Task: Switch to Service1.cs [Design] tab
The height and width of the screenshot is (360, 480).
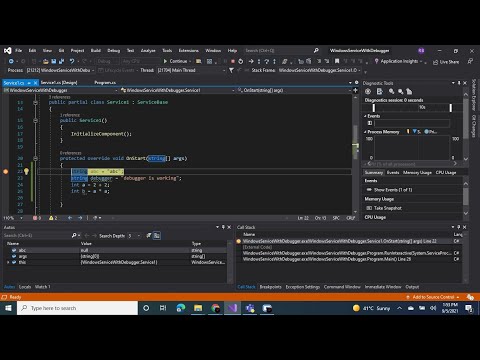Action: click(x=59, y=82)
